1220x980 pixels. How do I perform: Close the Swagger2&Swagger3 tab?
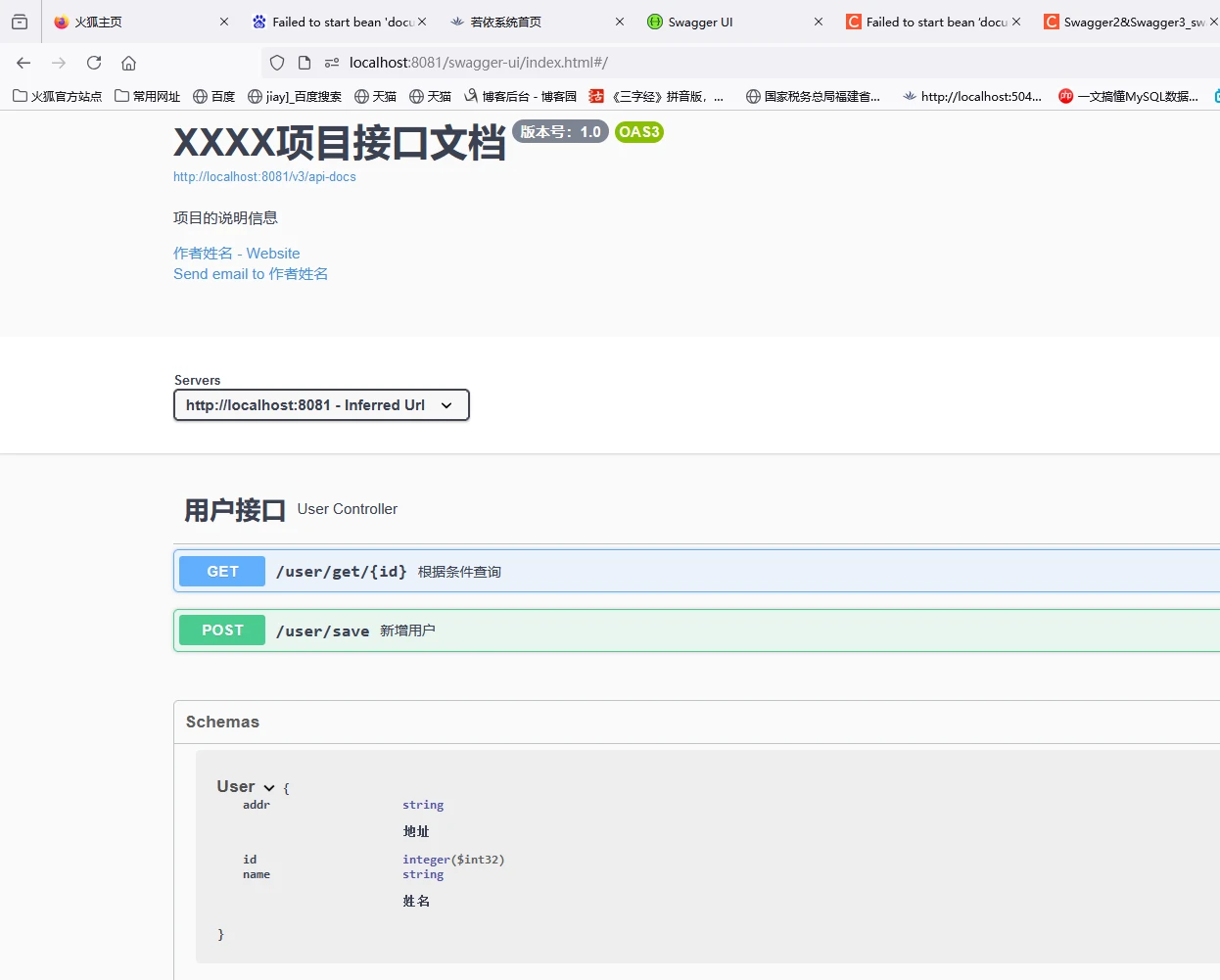tap(1214, 22)
